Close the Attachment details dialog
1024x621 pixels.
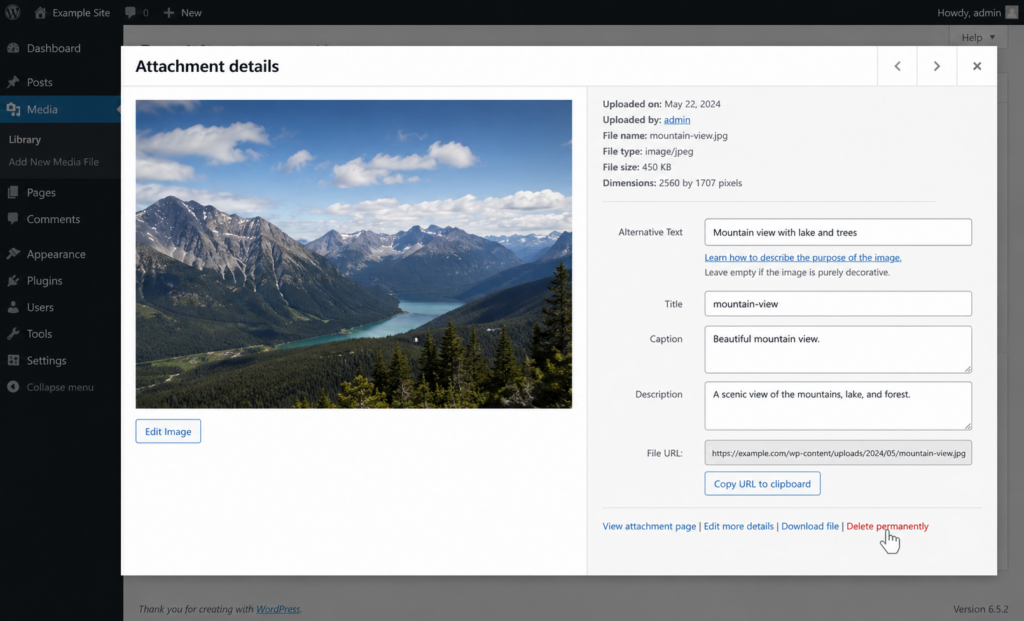tap(977, 66)
